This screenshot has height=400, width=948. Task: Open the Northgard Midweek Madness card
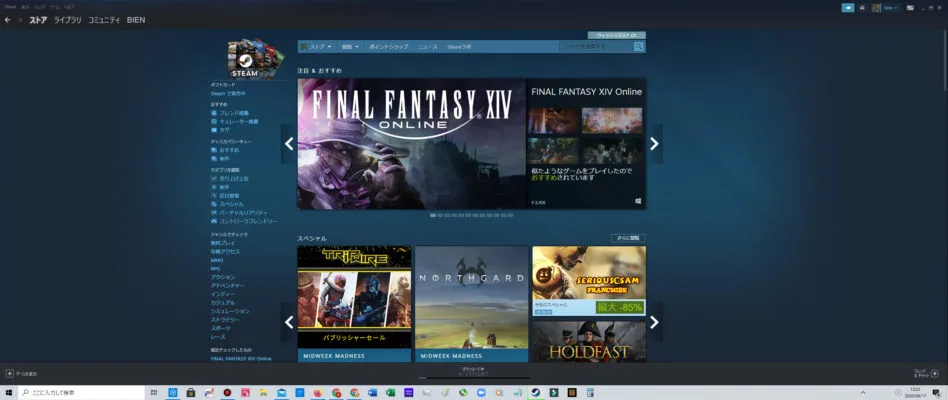coord(472,304)
